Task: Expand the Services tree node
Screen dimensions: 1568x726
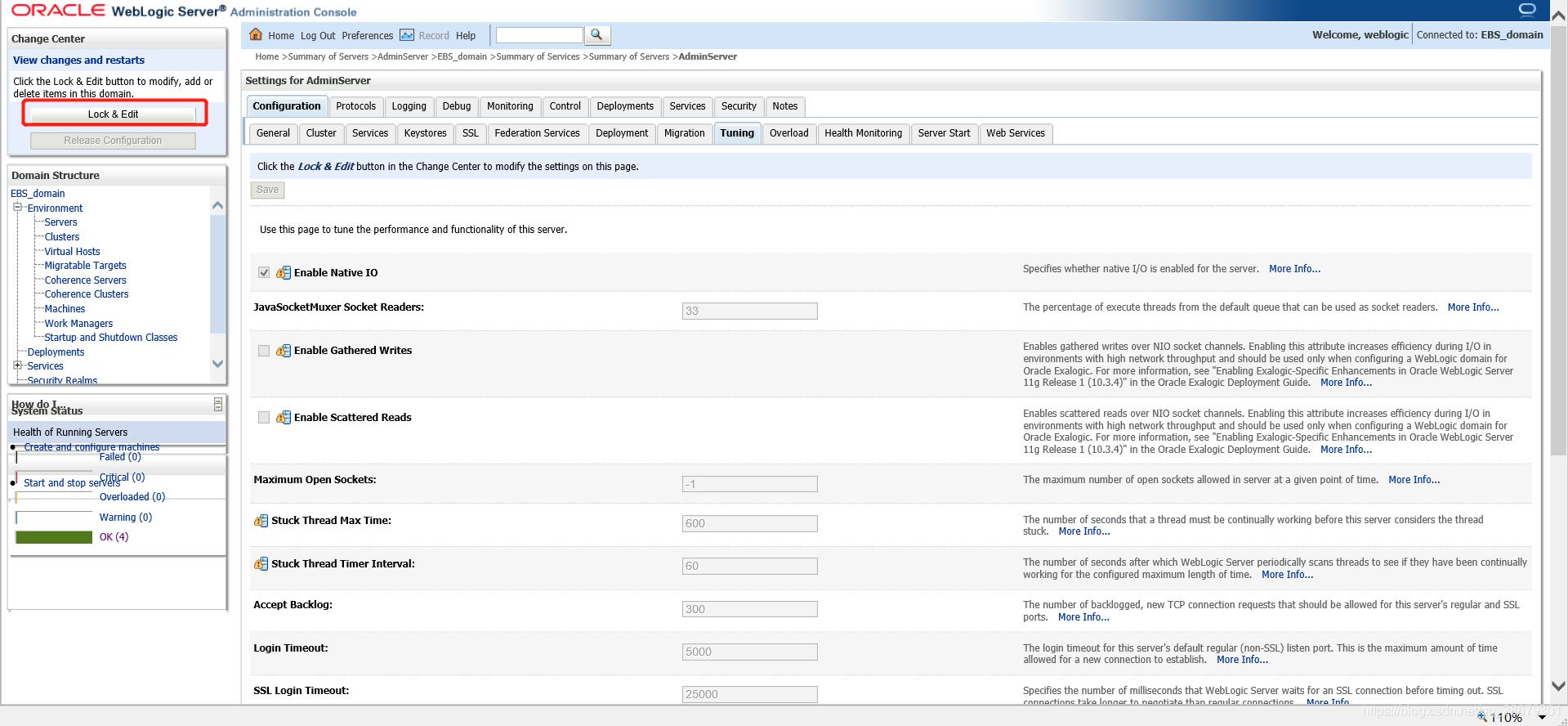Action: click(17, 365)
